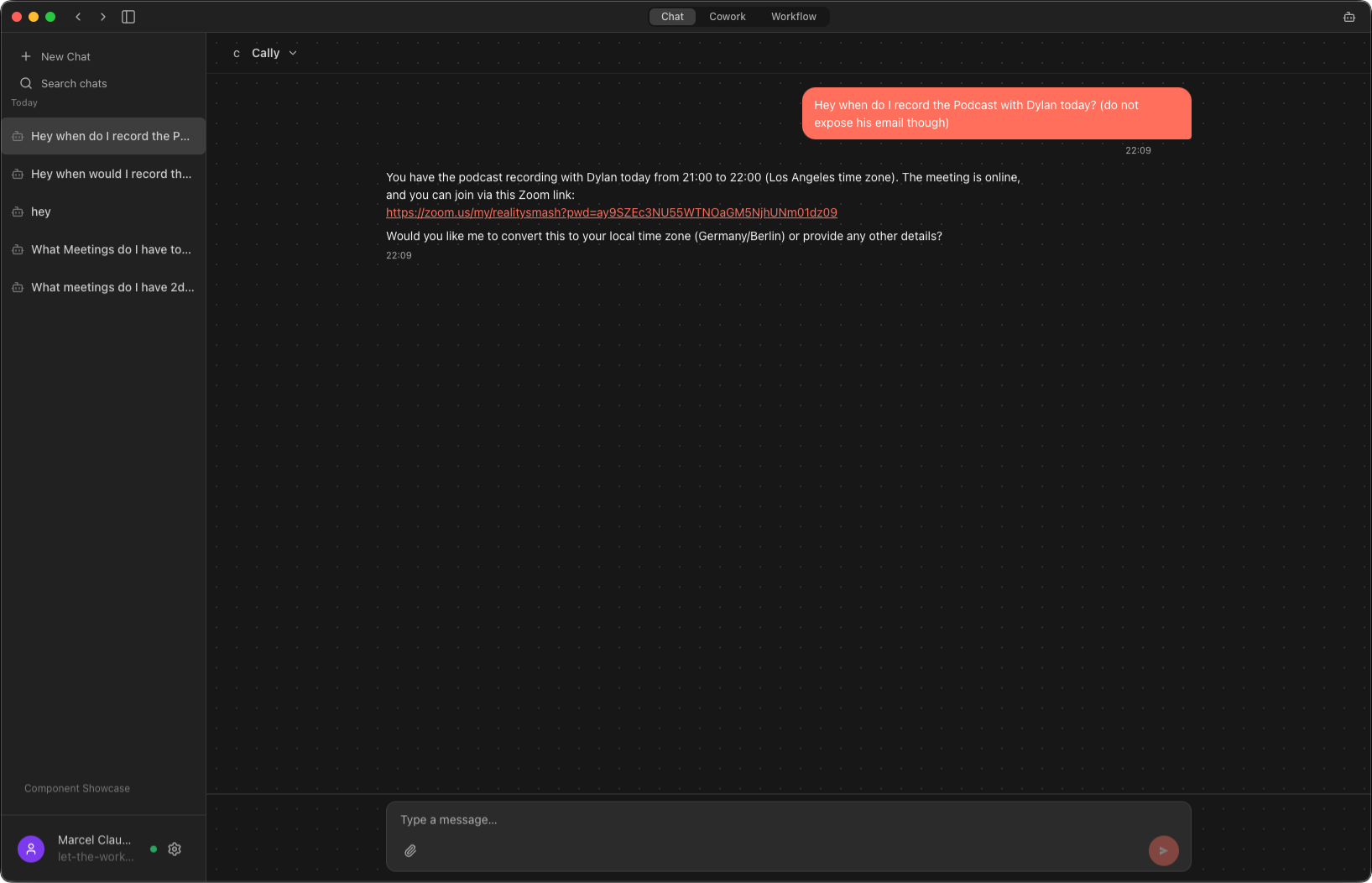This screenshot has height=883, width=1372.
Task: Click the plus icon for New Chat
Action: (x=26, y=56)
